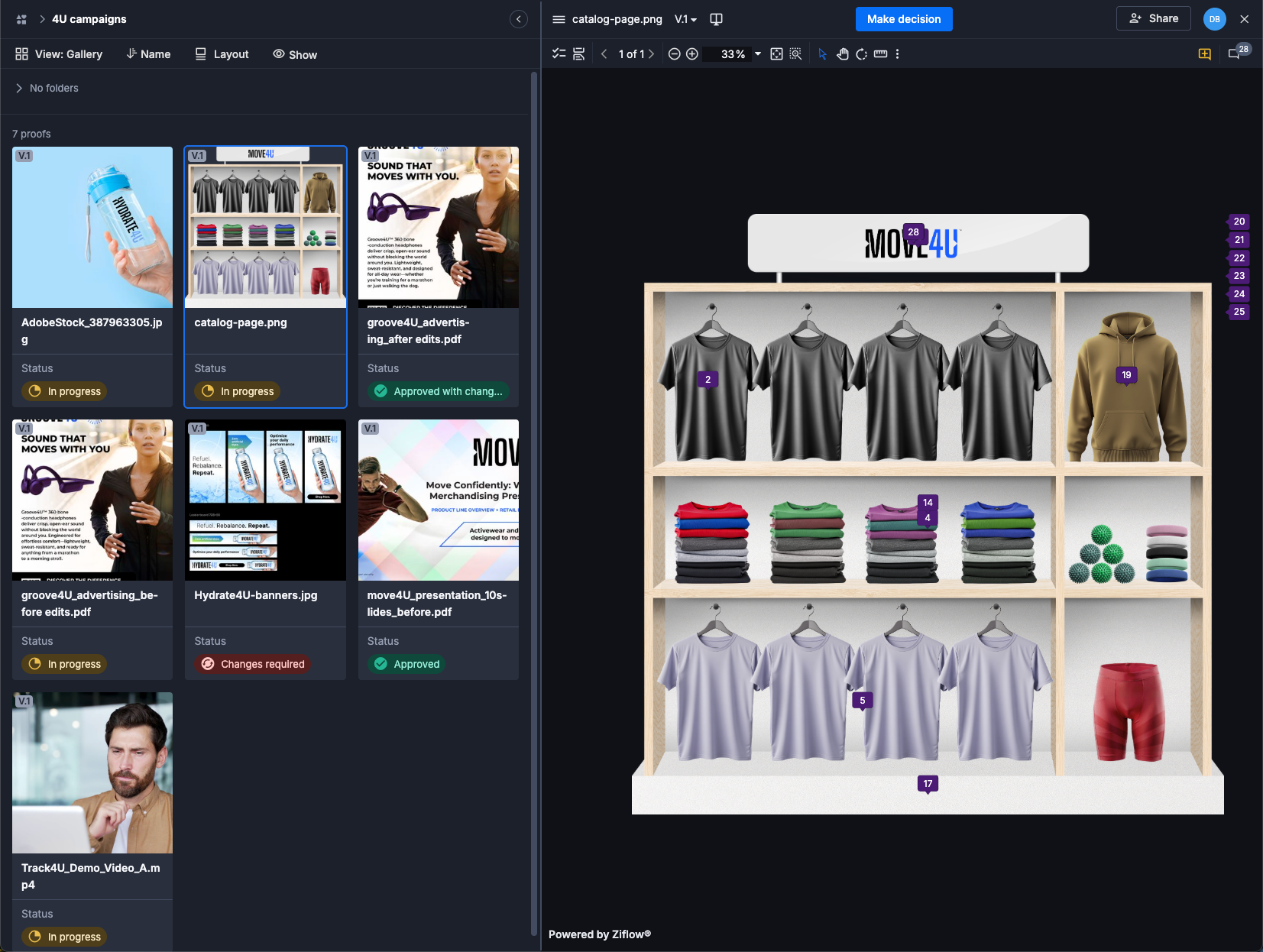Open the groove4U_advertising_before edits.pdf thumbnail
1263x952 pixels.
92,500
